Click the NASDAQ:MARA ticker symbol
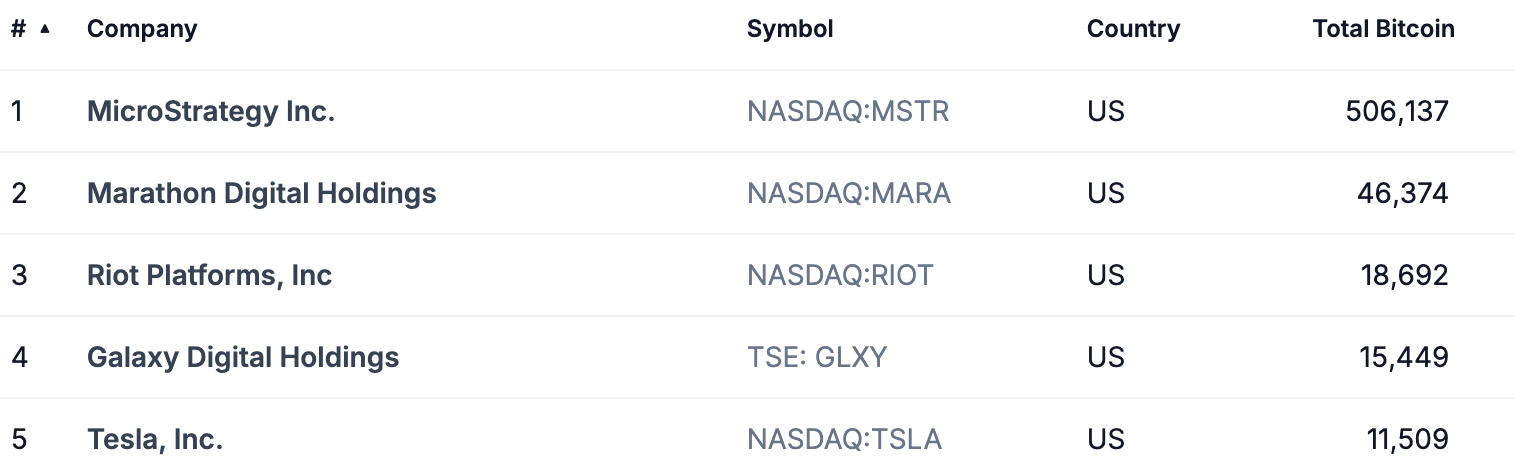The width and height of the screenshot is (1515, 471). pyautogui.click(x=849, y=193)
